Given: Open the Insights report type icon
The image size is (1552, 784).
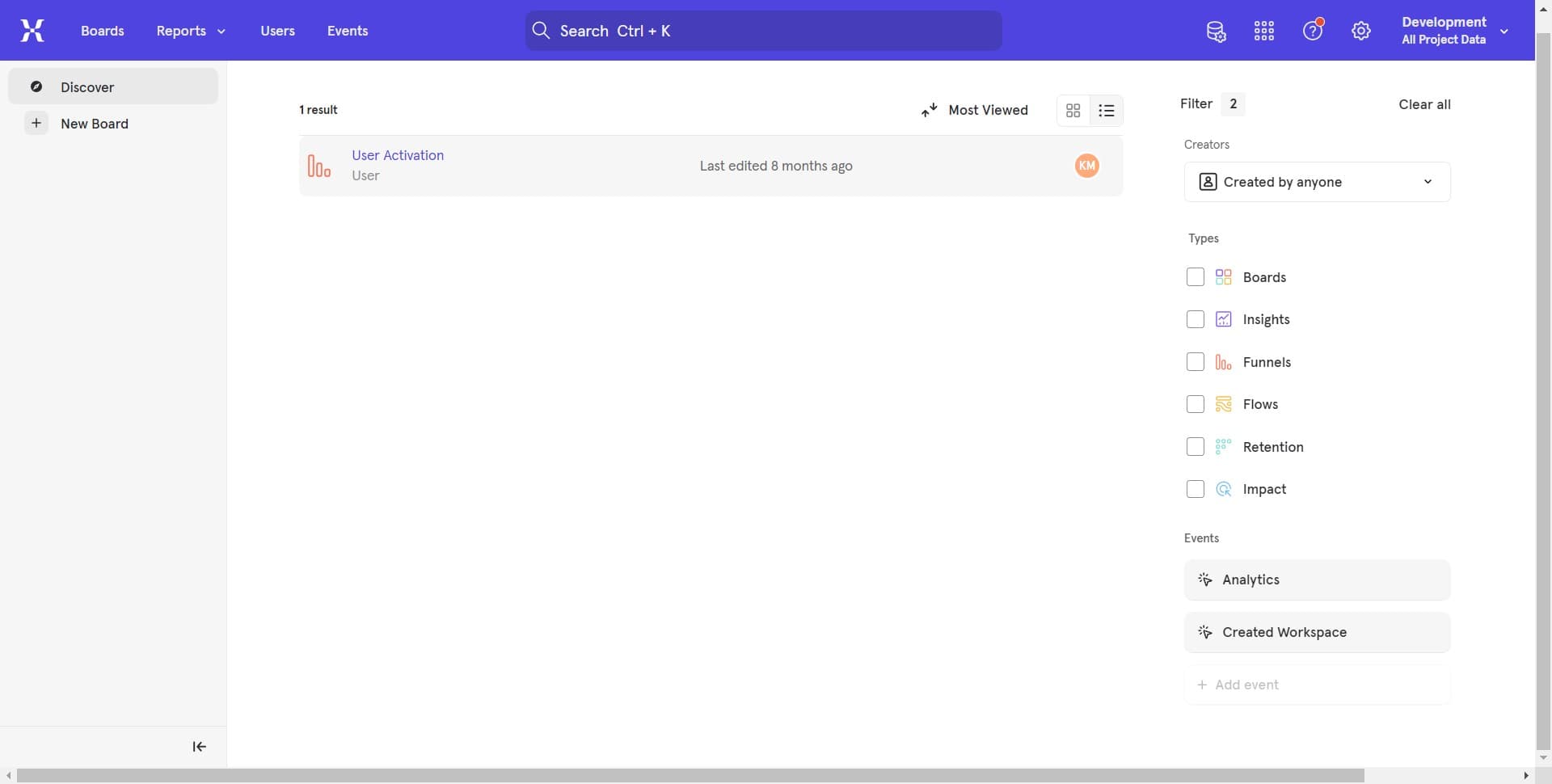Looking at the screenshot, I should click(1224, 318).
